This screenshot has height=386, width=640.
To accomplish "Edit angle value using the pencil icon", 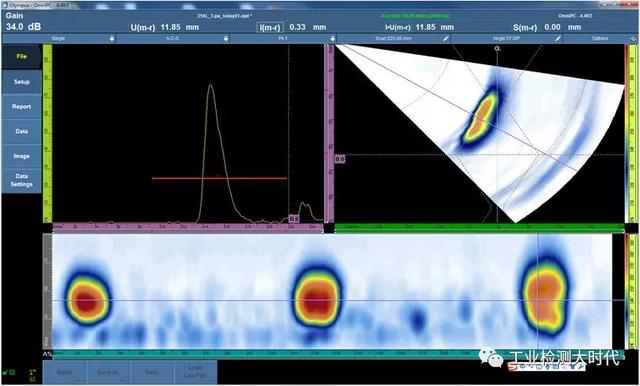I will click(x=558, y=39).
